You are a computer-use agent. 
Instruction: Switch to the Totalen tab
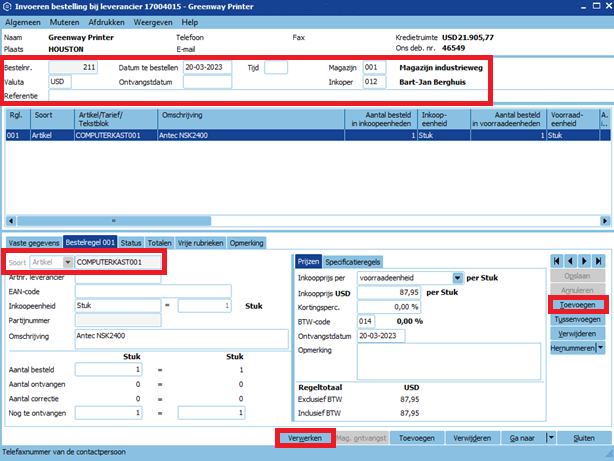tap(159, 243)
